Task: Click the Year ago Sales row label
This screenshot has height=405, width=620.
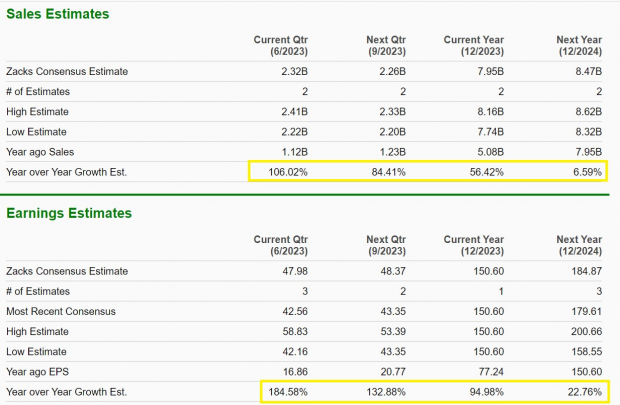Action: pyautogui.click(x=41, y=150)
